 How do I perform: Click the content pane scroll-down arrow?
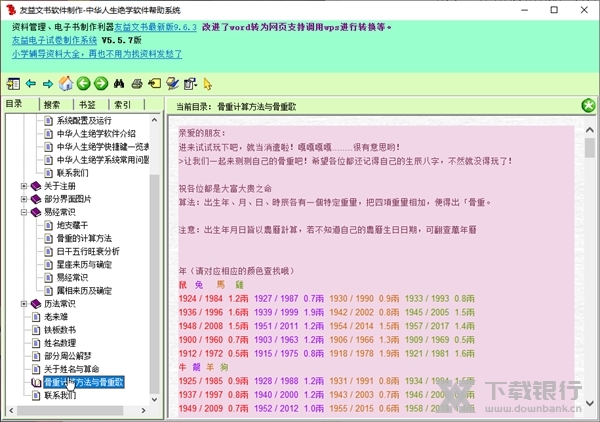(590, 403)
